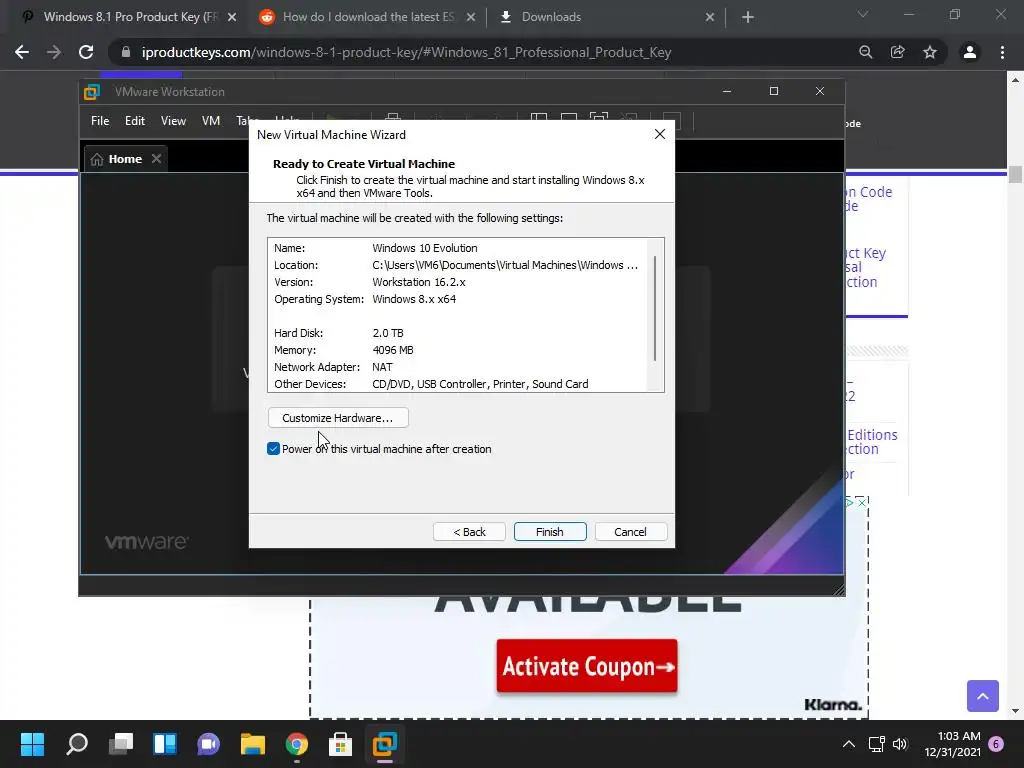Screen dimensions: 1024x768
Task: Click Finish to create the virtual machine
Action: click(x=550, y=532)
